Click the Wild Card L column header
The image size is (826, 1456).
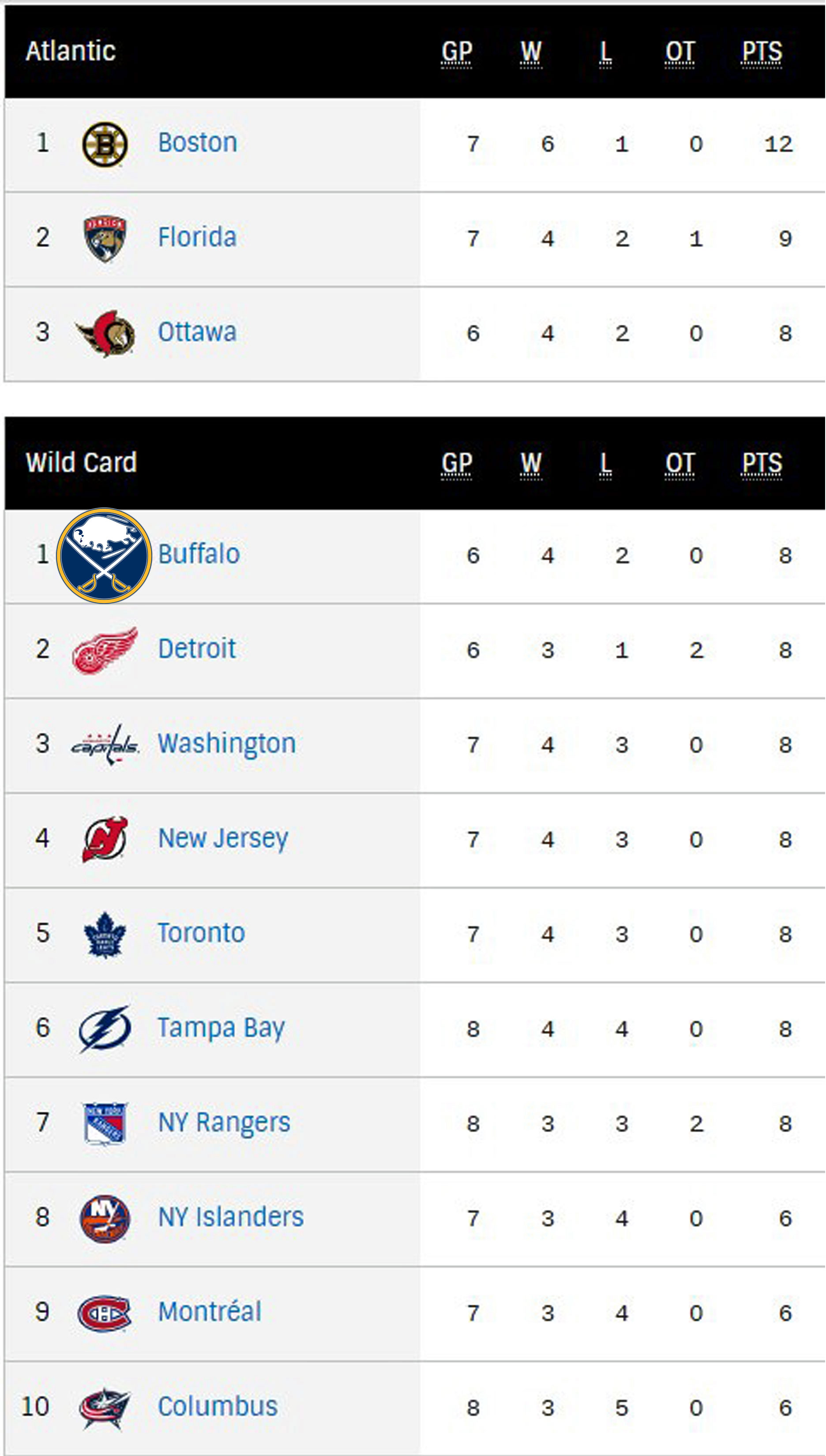(x=605, y=463)
